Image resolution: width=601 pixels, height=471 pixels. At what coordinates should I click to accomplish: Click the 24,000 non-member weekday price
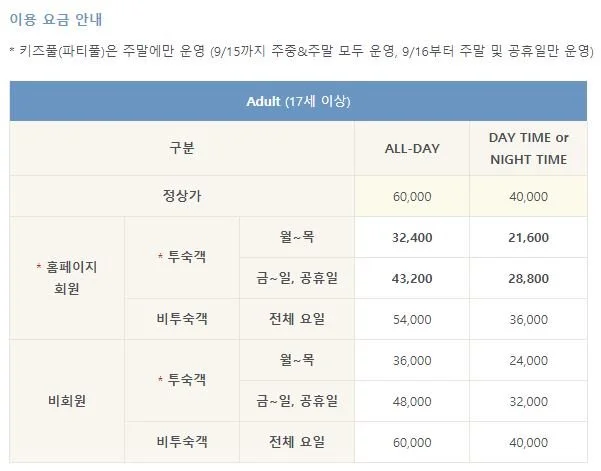(x=529, y=360)
